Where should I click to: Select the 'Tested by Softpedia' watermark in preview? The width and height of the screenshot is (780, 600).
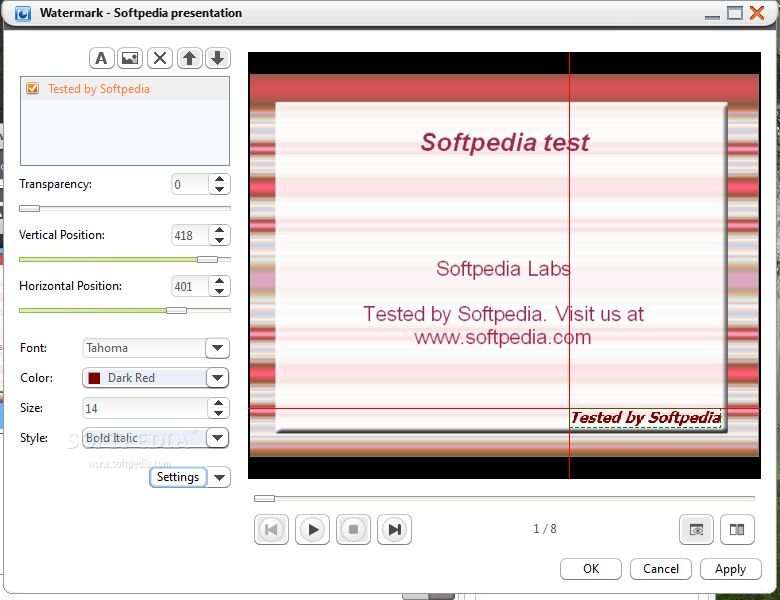click(x=645, y=418)
